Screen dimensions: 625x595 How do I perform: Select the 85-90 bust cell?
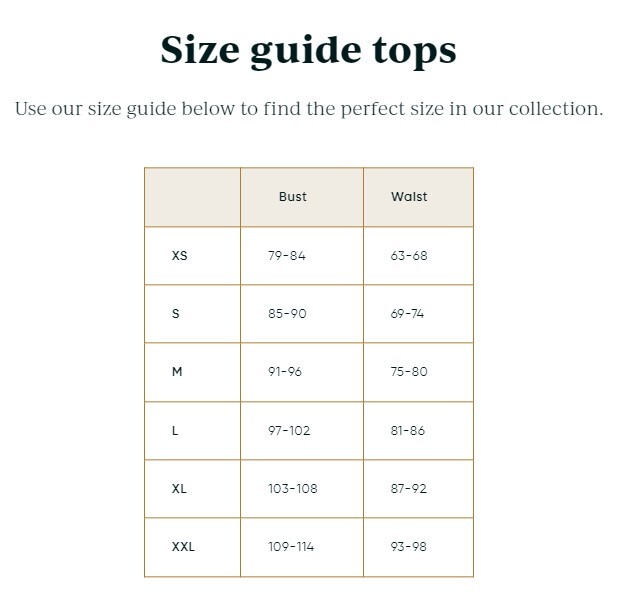(x=287, y=314)
